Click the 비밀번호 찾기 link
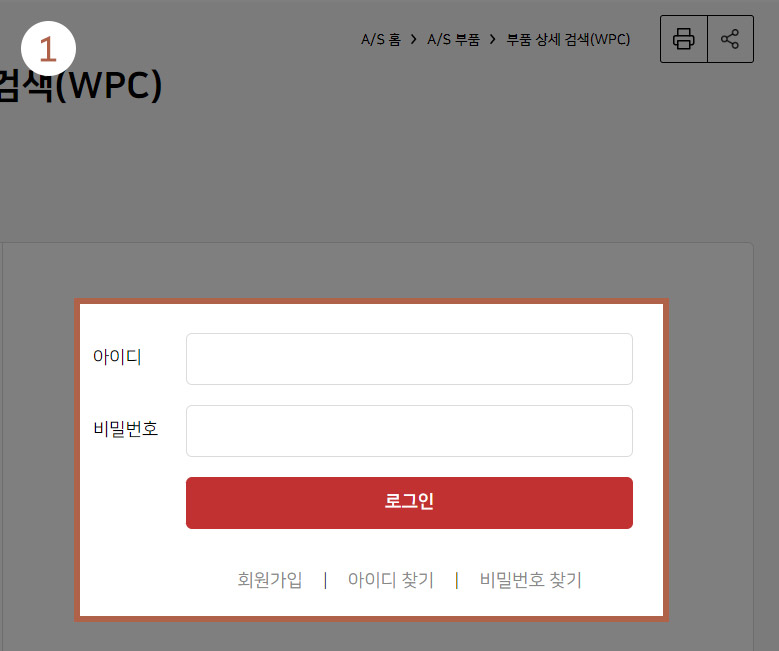The width and height of the screenshot is (779, 651). pyautogui.click(x=531, y=579)
